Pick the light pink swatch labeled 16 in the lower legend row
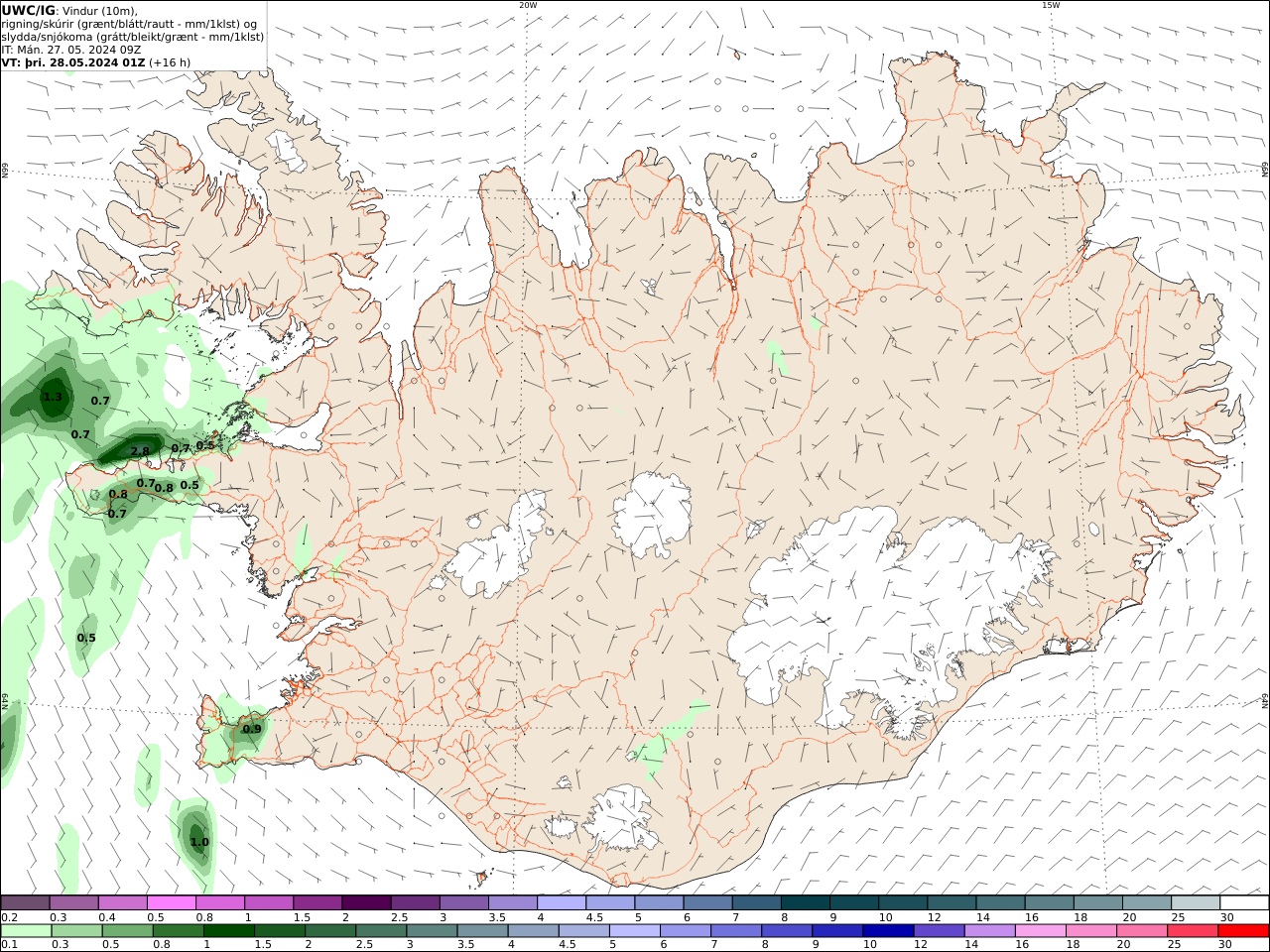 1040,931
